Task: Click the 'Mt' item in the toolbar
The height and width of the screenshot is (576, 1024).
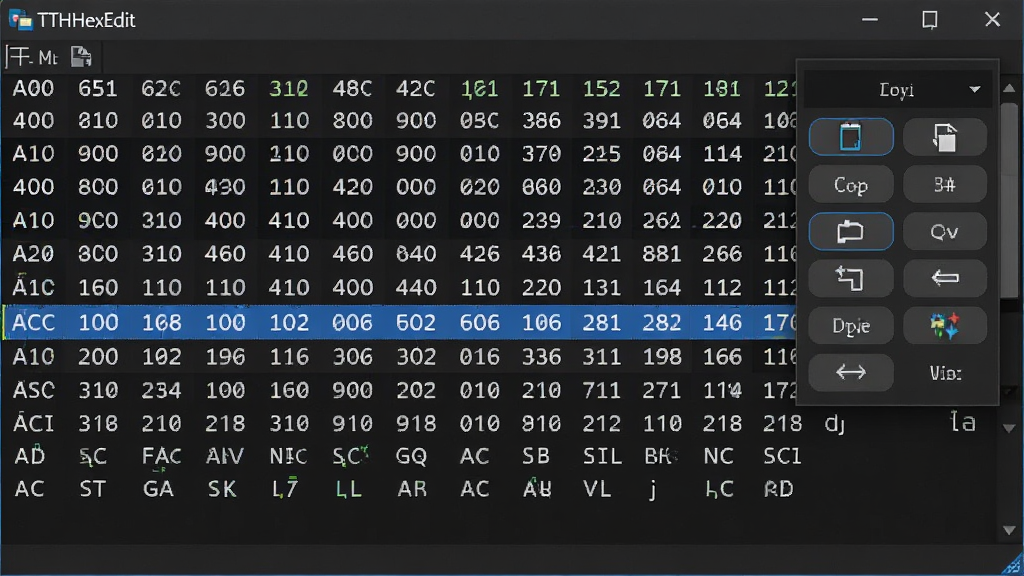Action: [x=48, y=58]
